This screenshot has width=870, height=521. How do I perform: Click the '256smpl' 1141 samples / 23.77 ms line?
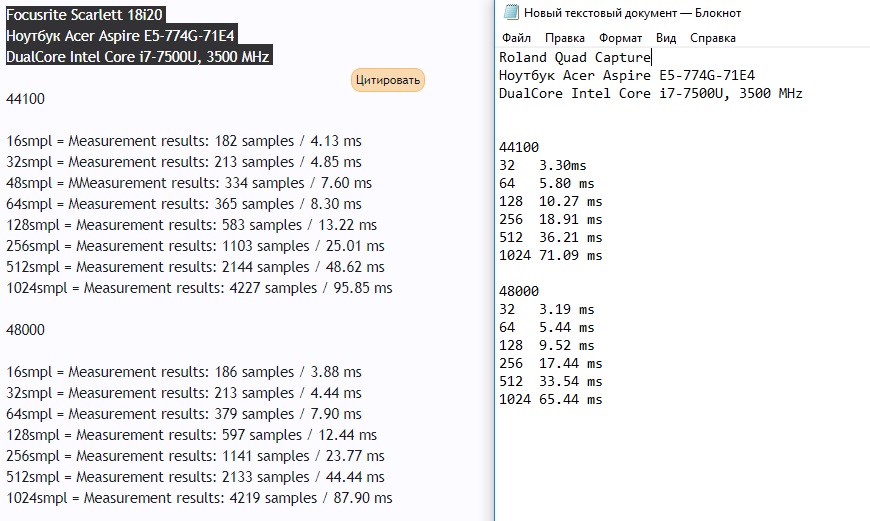tap(195, 456)
